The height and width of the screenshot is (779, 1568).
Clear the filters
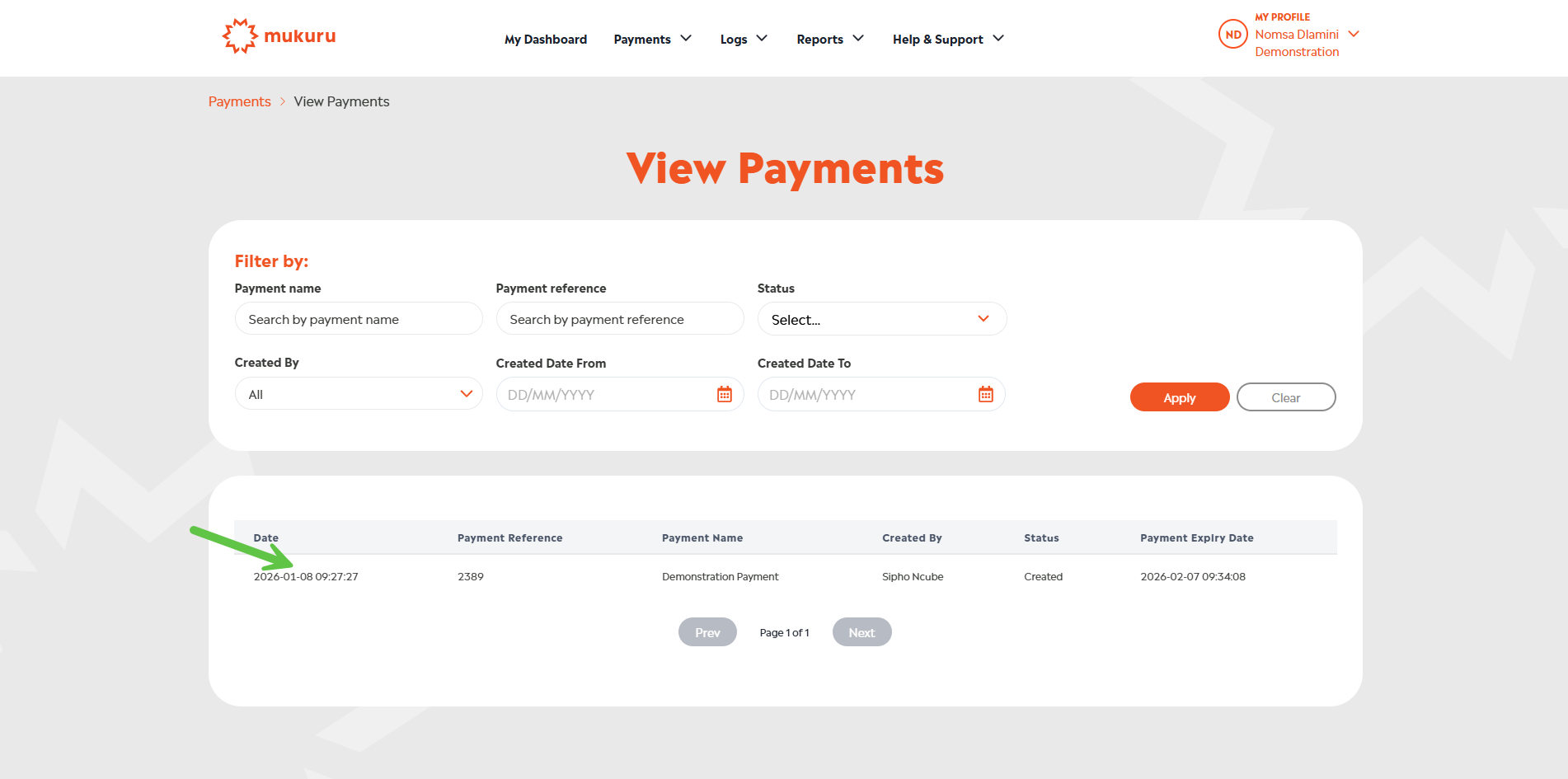coord(1285,397)
